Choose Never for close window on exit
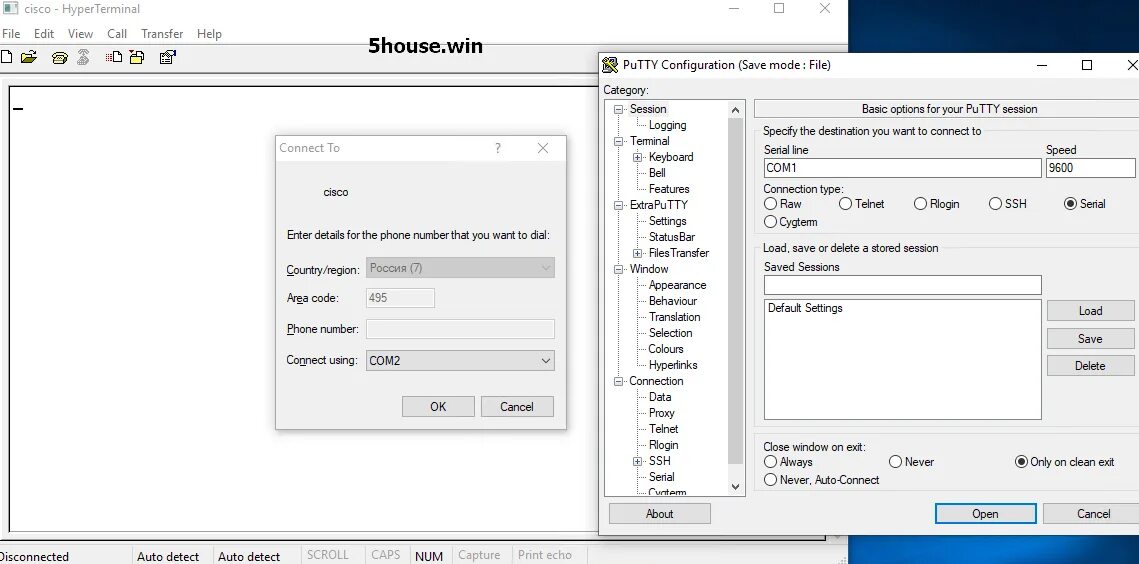 [896, 462]
